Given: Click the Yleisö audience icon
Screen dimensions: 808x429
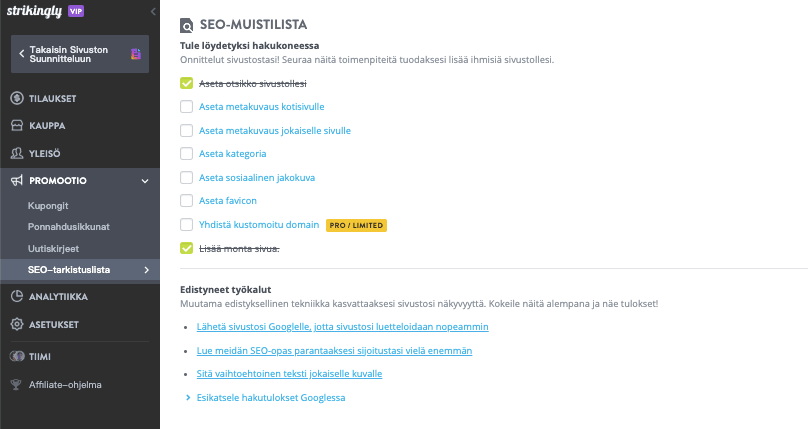Looking at the screenshot, I should (x=17, y=153).
